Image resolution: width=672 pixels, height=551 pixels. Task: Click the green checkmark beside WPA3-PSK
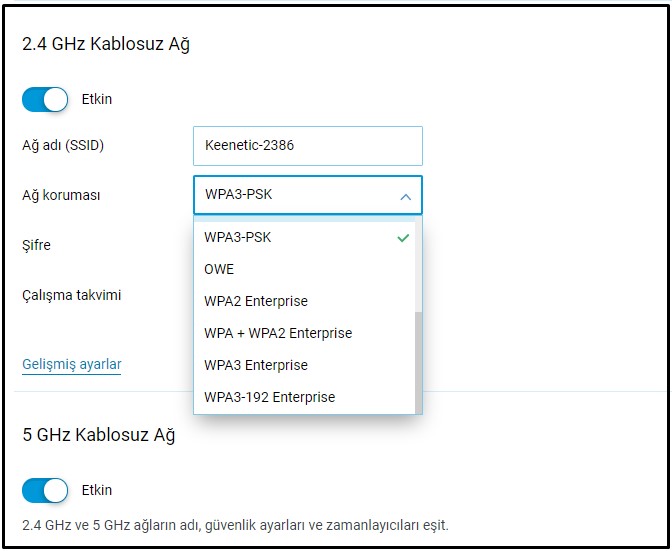(403, 238)
